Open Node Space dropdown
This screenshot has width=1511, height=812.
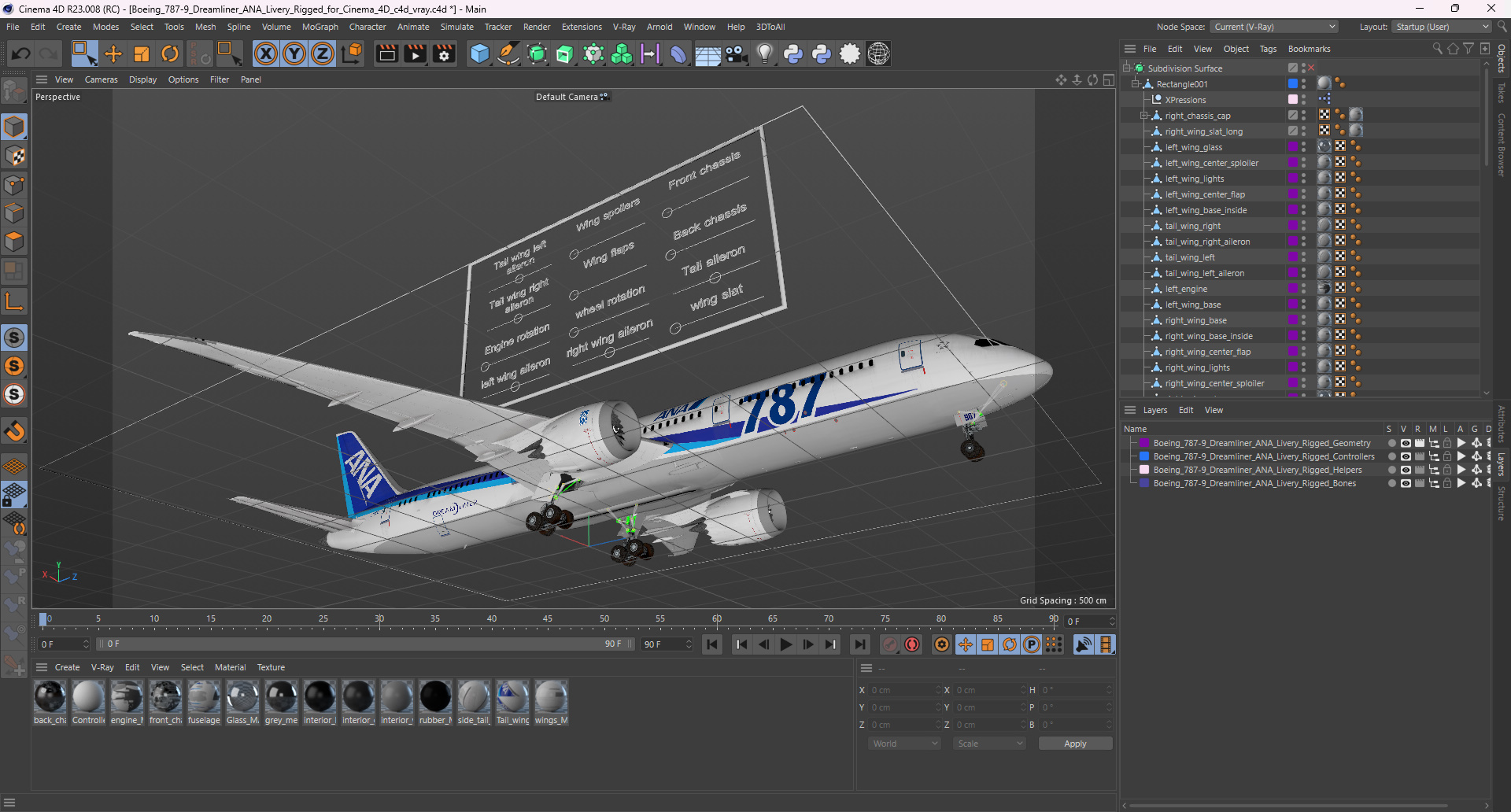1273,27
